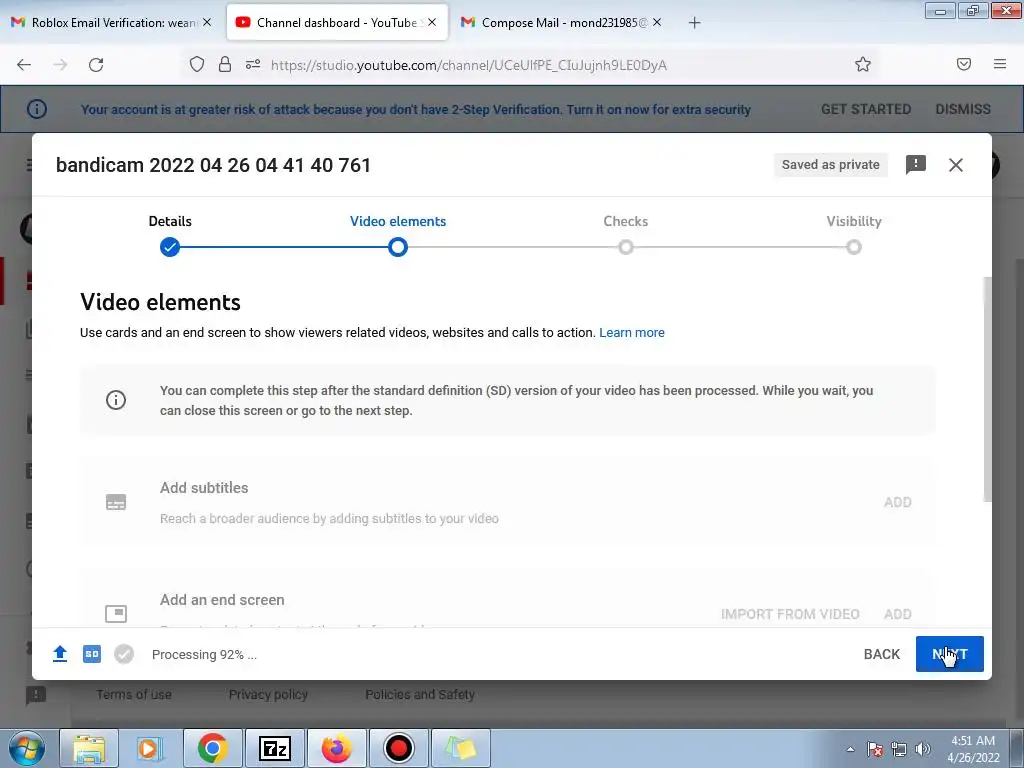Open site permissions icon in address bar

[x=253, y=64]
